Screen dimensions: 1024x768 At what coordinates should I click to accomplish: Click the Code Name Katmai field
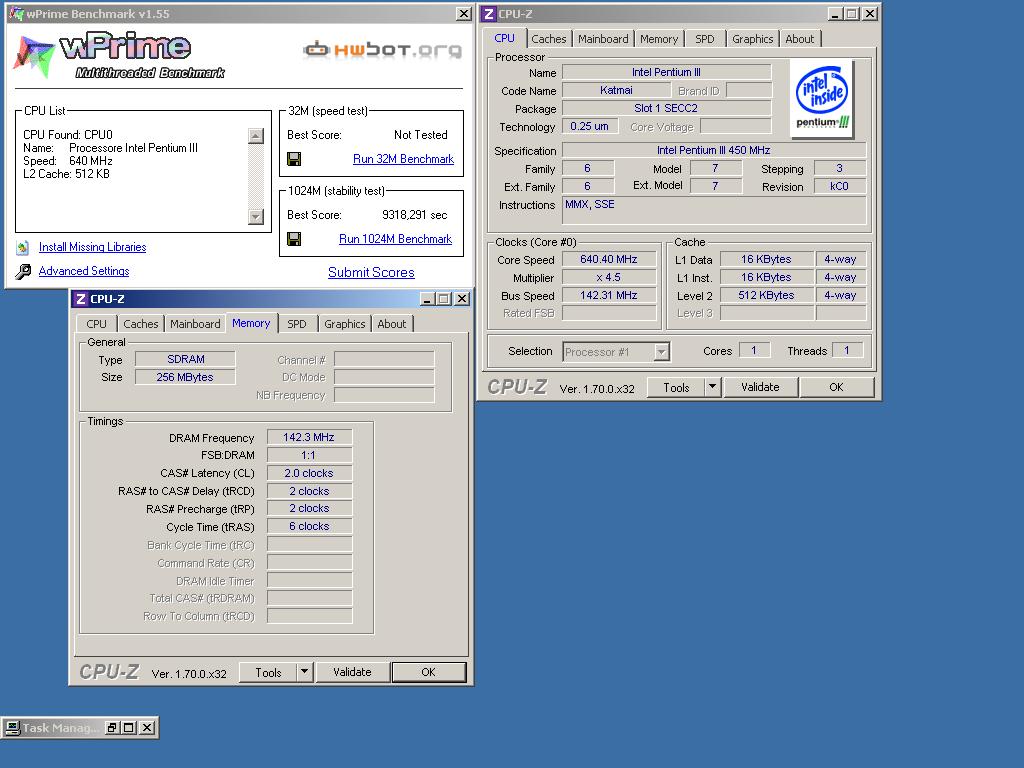[616, 91]
